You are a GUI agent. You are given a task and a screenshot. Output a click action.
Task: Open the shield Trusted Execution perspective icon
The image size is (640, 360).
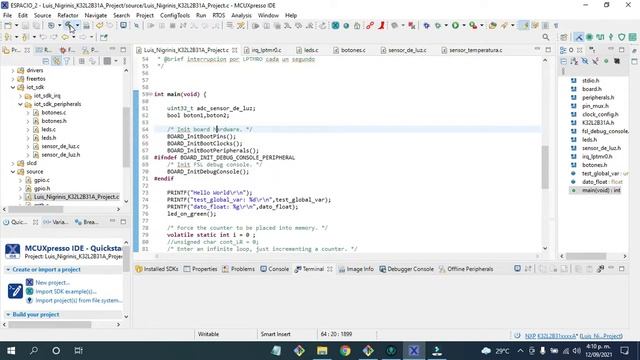tap(621, 37)
